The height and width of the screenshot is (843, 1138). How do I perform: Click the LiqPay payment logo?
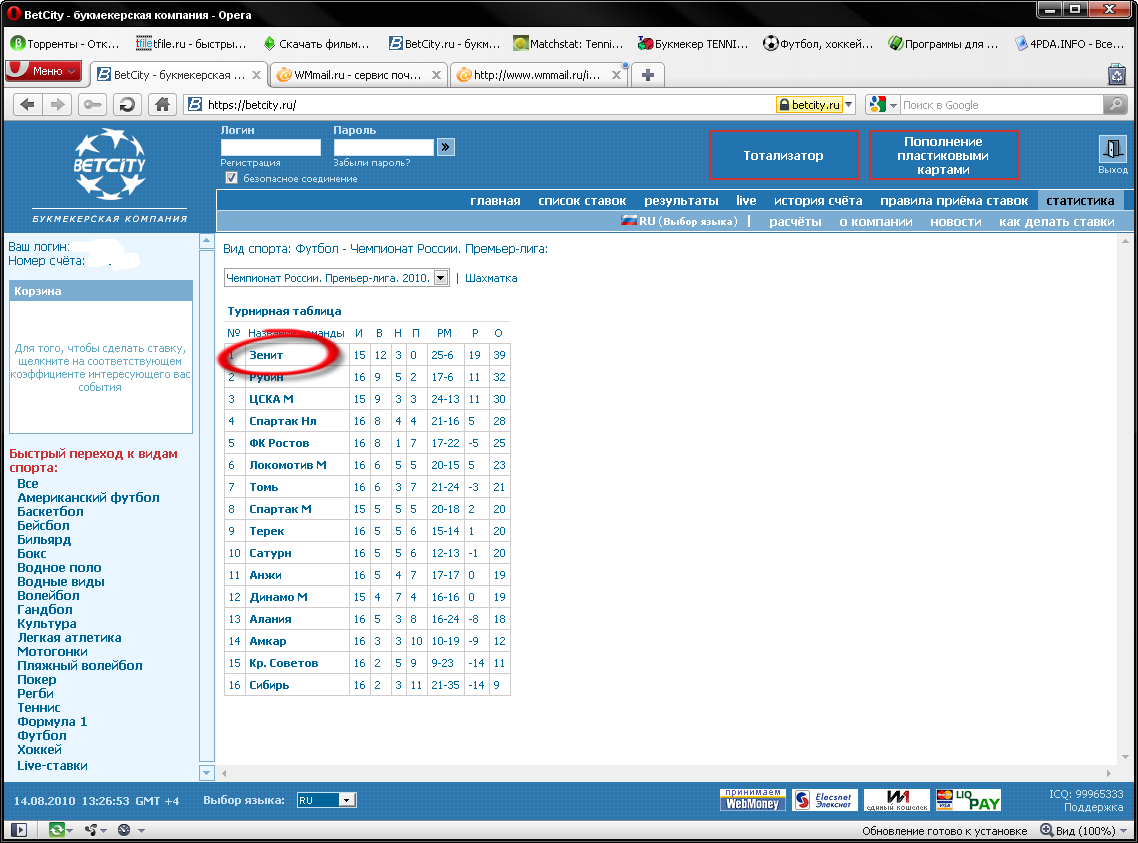pos(968,799)
